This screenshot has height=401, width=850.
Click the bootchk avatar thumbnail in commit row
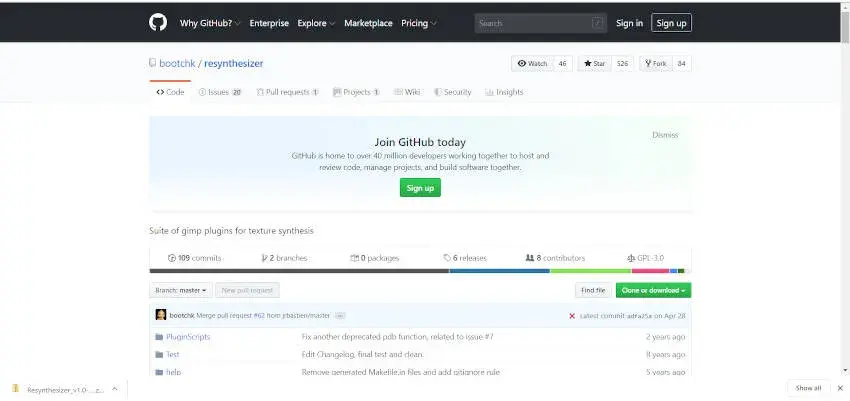click(x=160, y=315)
